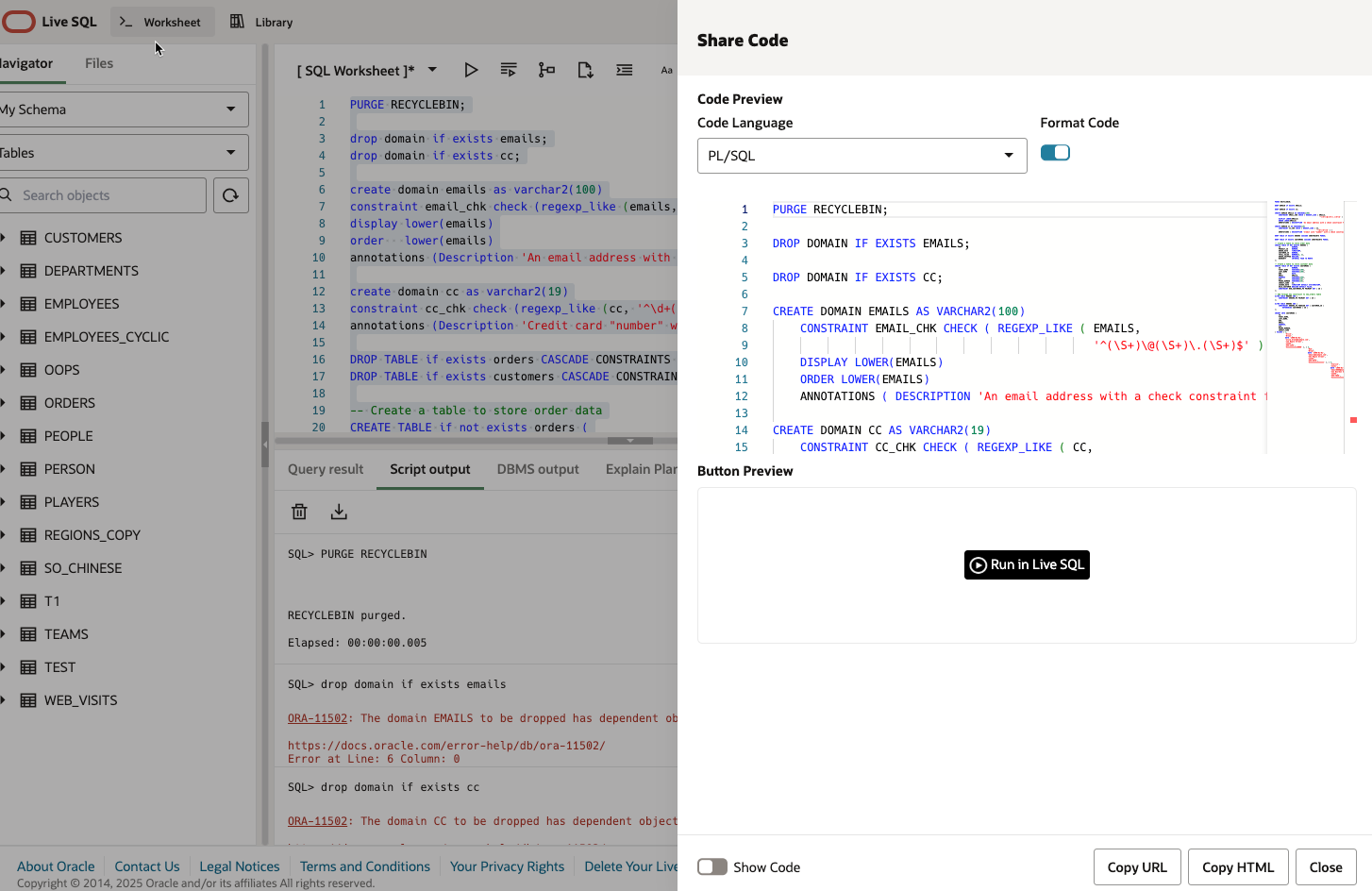Expand the EMPLOYEES_CYCLIC table node

4,336
